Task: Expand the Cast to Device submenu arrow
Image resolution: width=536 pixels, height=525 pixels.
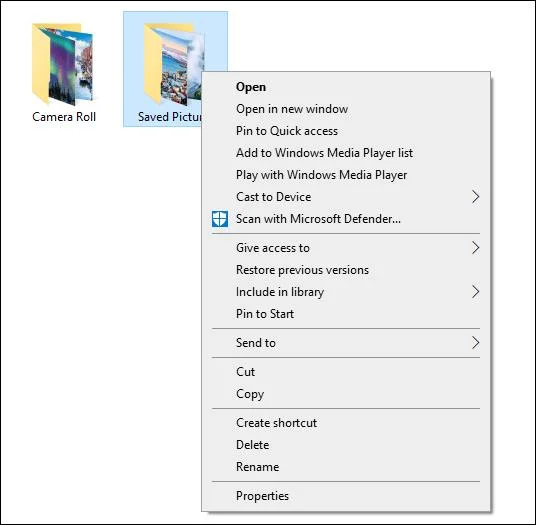Action: (x=475, y=197)
